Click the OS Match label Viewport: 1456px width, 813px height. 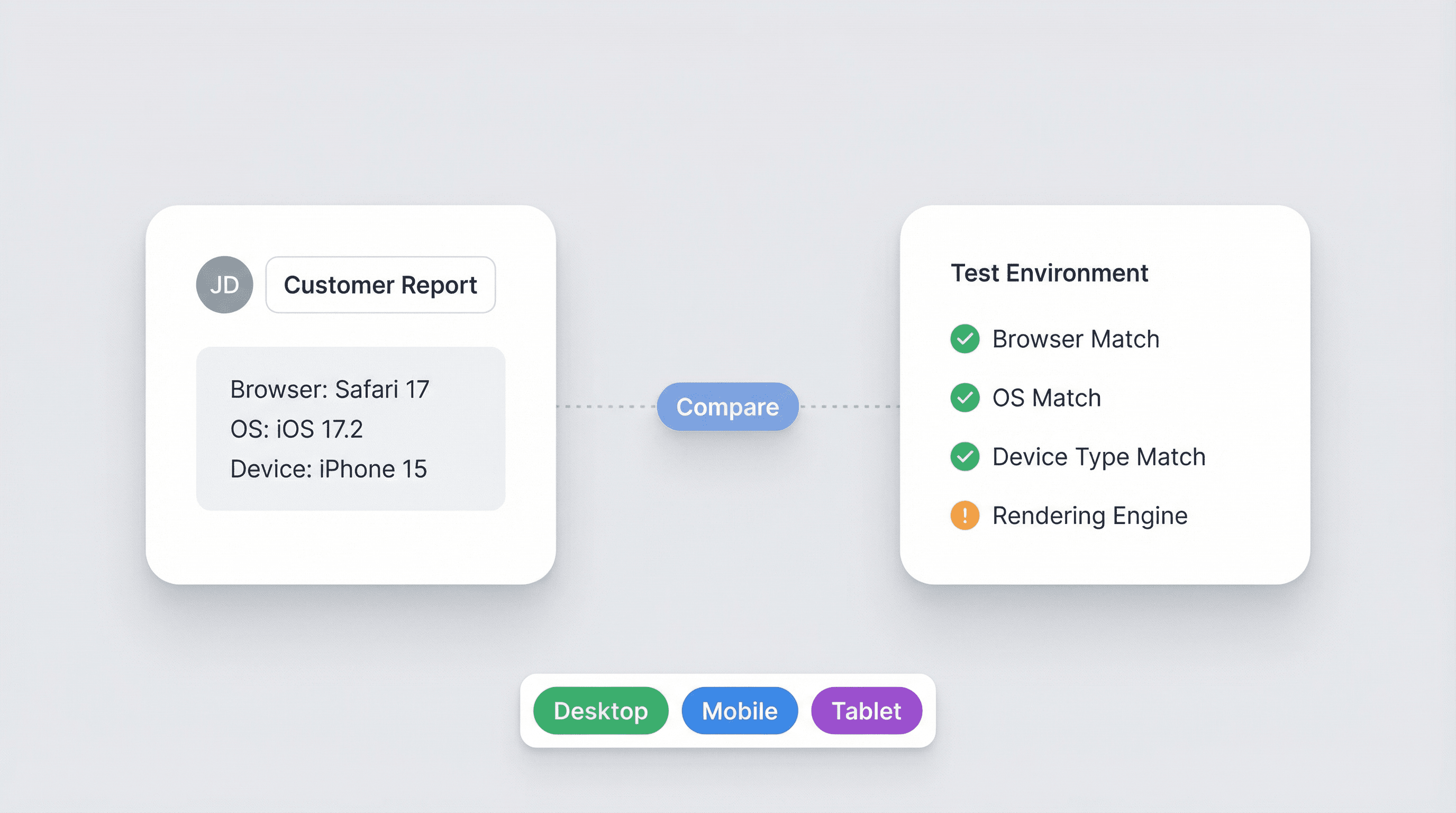coord(1046,398)
